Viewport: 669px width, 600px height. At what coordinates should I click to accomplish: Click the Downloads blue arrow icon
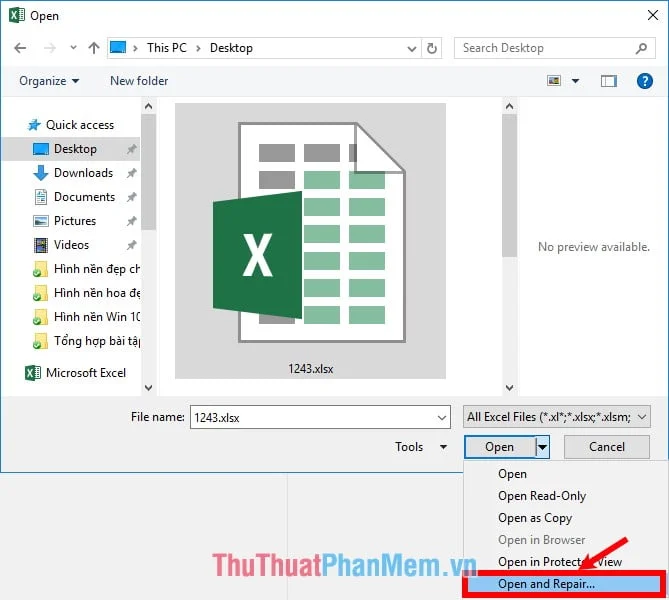coord(41,173)
